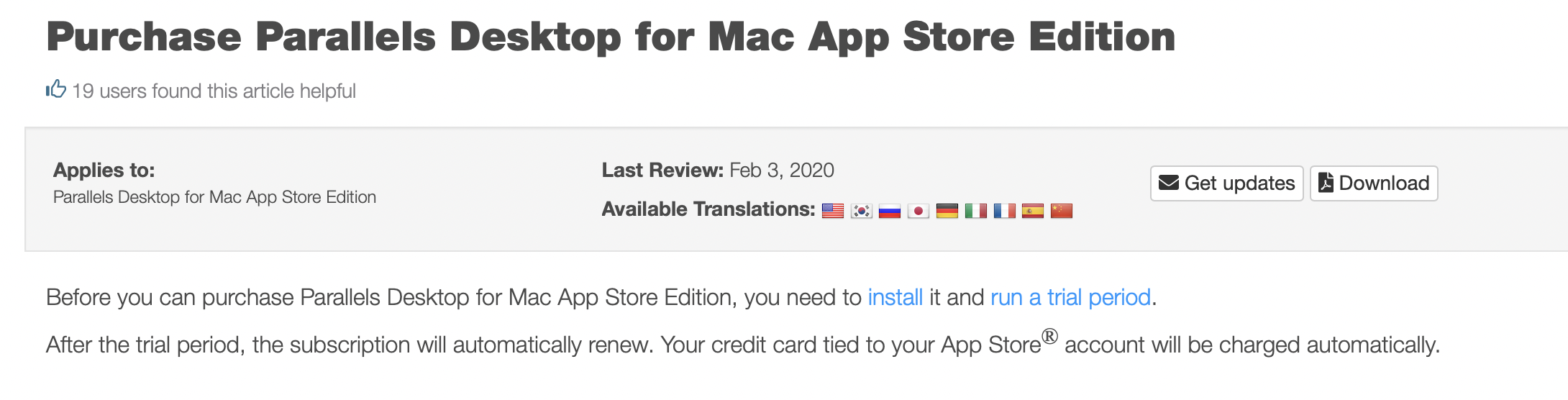Choose the French flag translation
The image size is (1568, 400).
[x=1004, y=211]
